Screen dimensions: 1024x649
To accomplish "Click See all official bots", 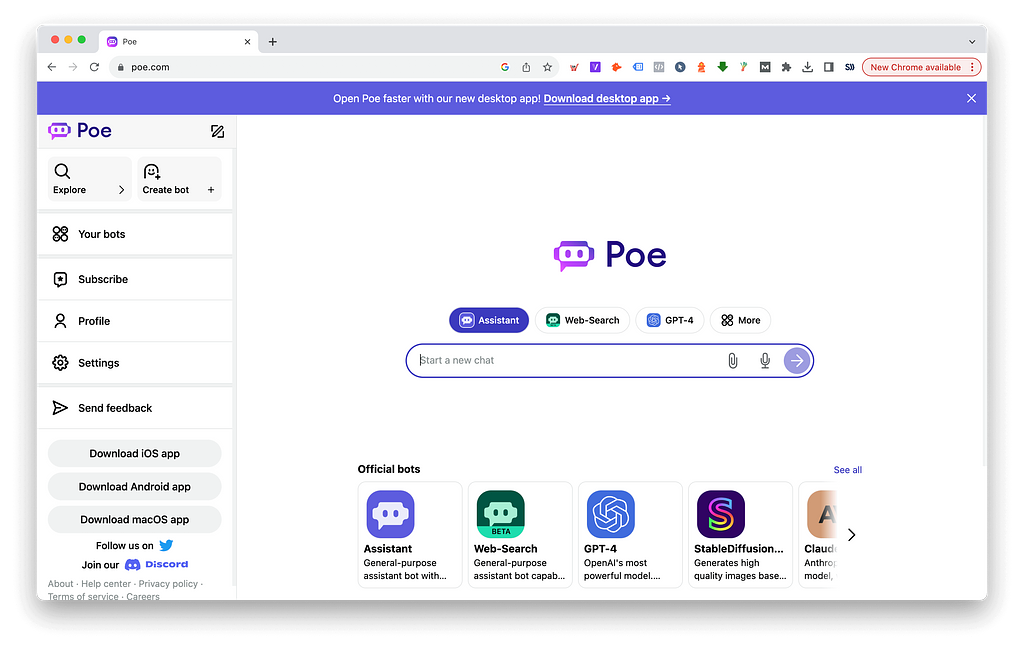I will [x=848, y=470].
